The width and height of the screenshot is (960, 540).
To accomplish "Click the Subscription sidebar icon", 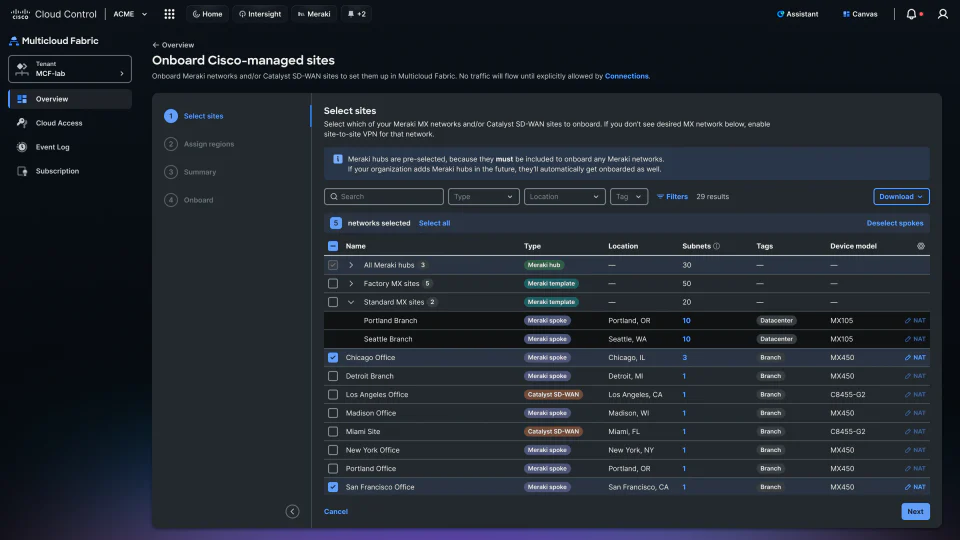I will [x=22, y=171].
